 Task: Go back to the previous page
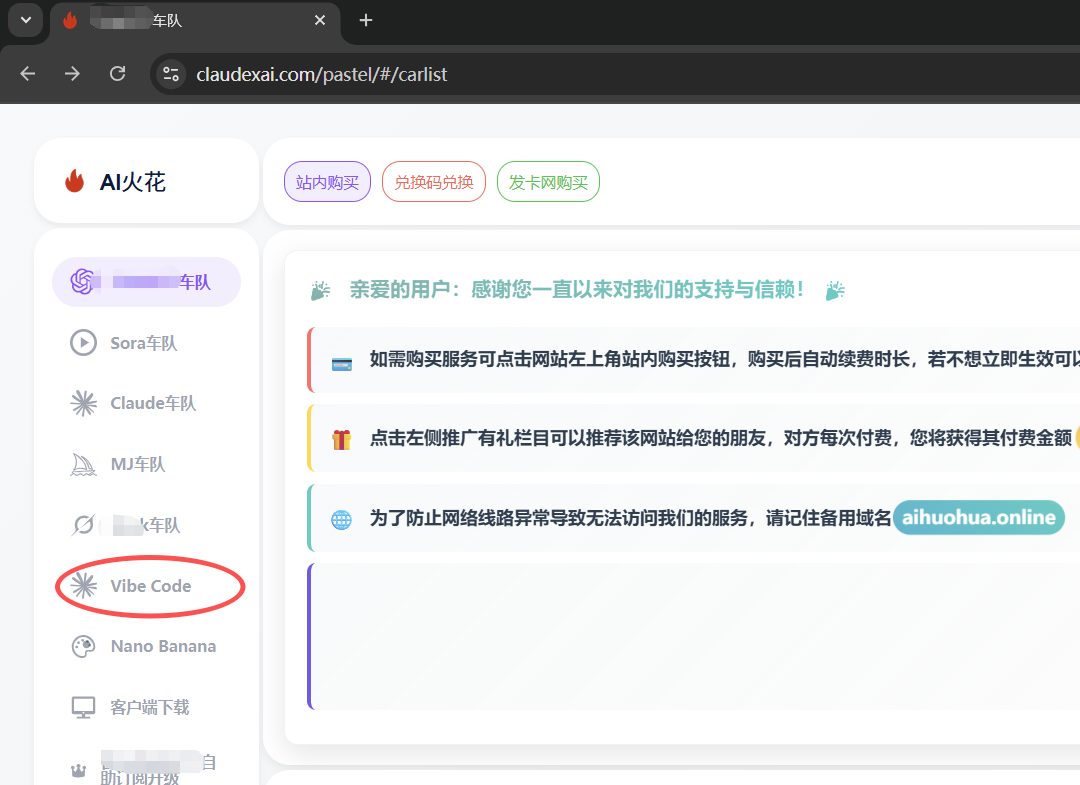point(28,74)
